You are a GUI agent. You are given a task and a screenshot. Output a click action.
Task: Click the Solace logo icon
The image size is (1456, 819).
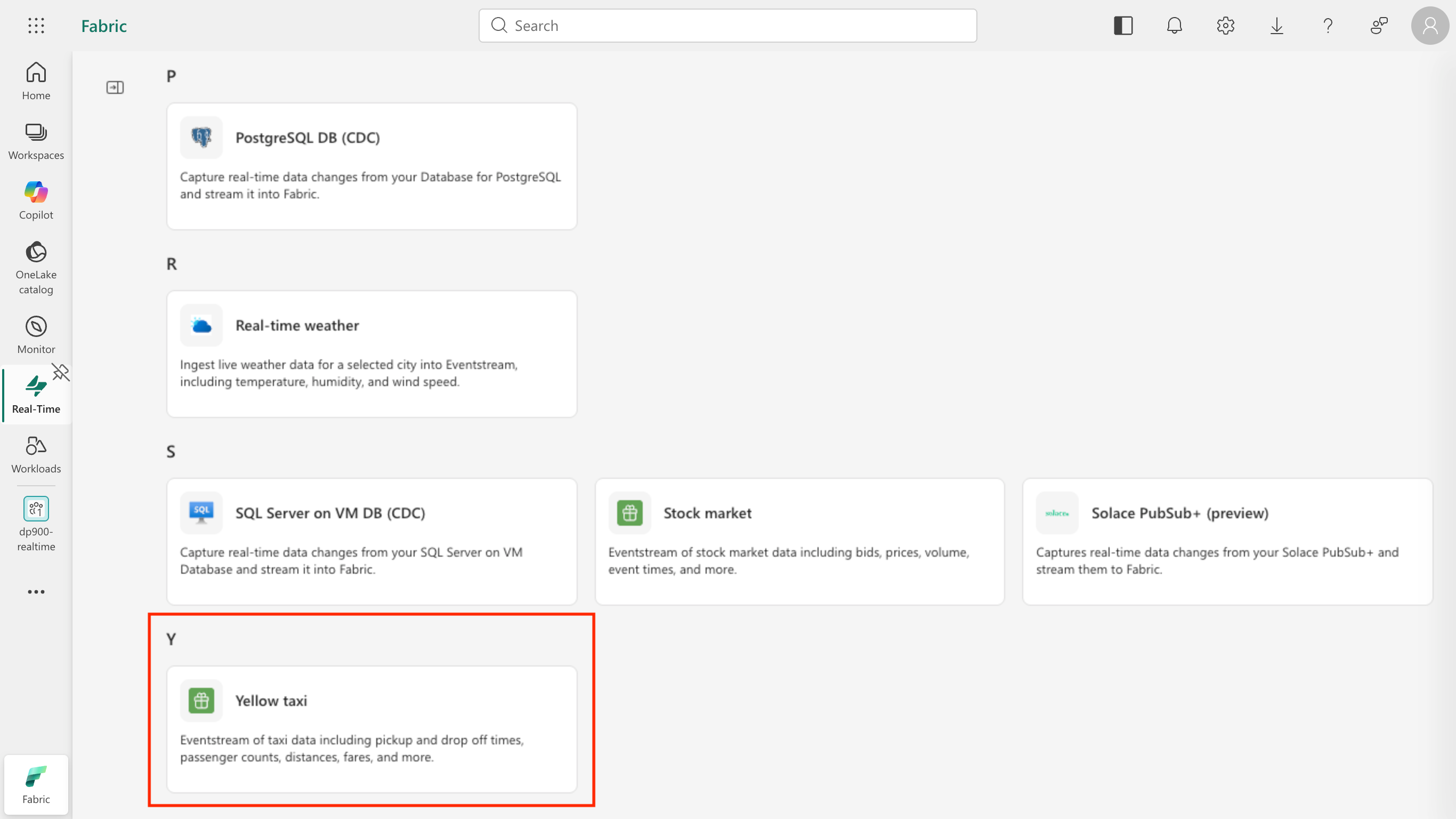(x=1057, y=513)
